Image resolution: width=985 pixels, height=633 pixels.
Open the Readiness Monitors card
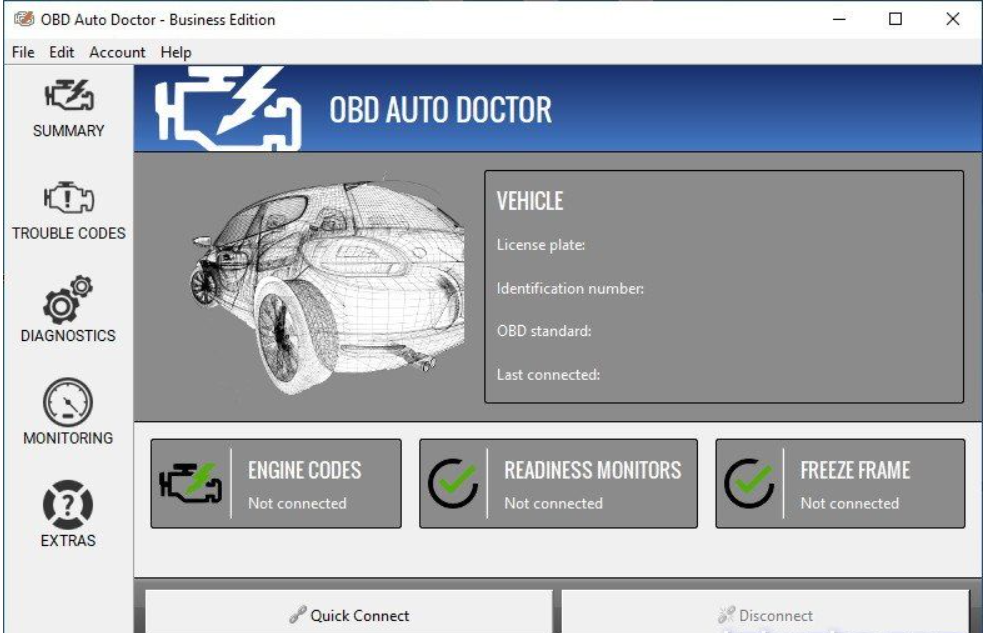coord(558,483)
